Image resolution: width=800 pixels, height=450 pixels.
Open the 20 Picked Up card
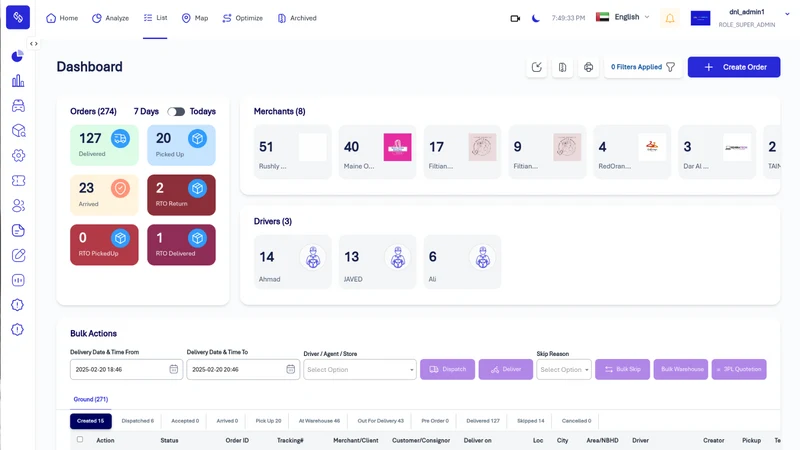pyautogui.click(x=181, y=145)
